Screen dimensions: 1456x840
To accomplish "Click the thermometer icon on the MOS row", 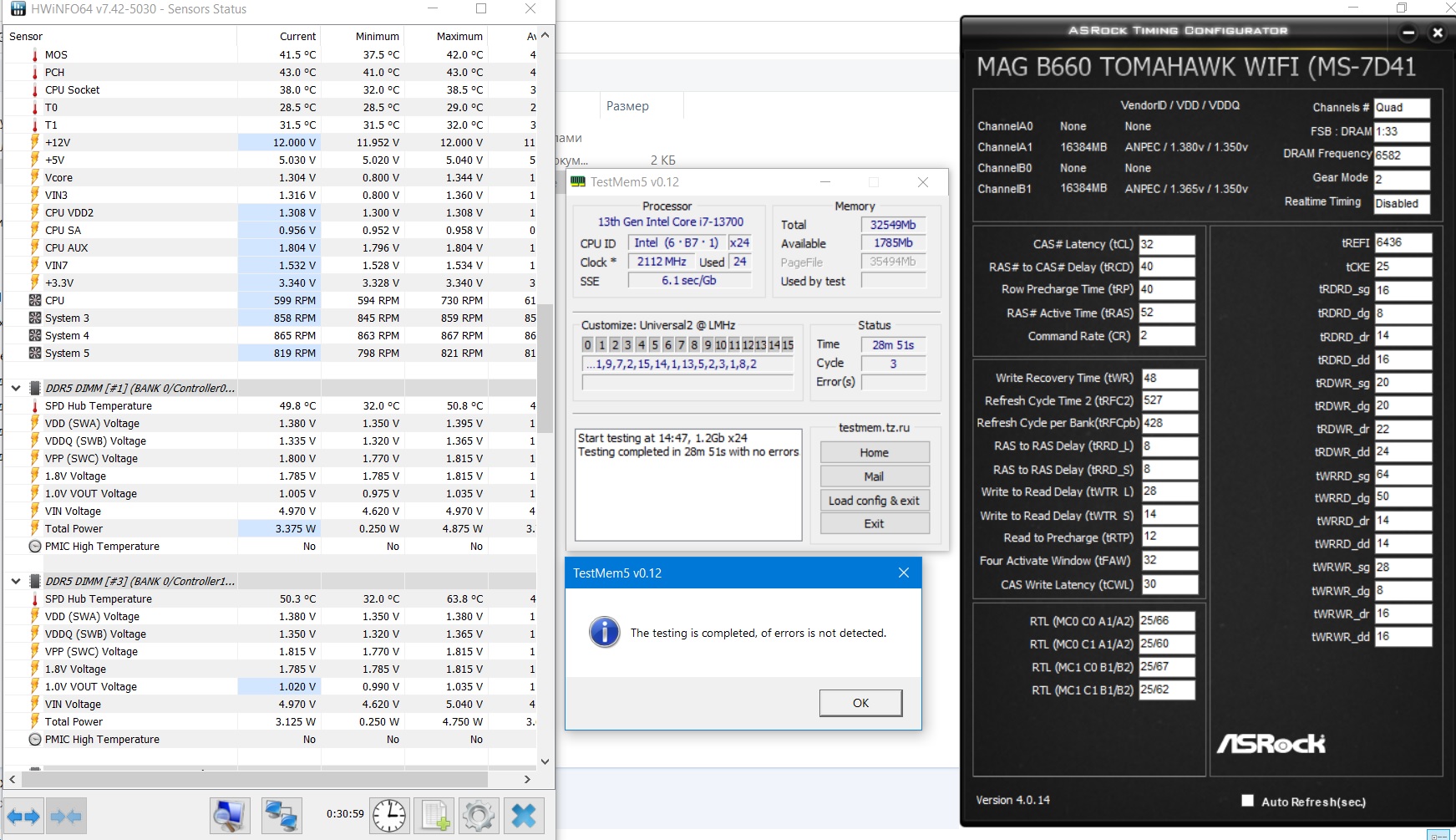I will (x=35, y=55).
